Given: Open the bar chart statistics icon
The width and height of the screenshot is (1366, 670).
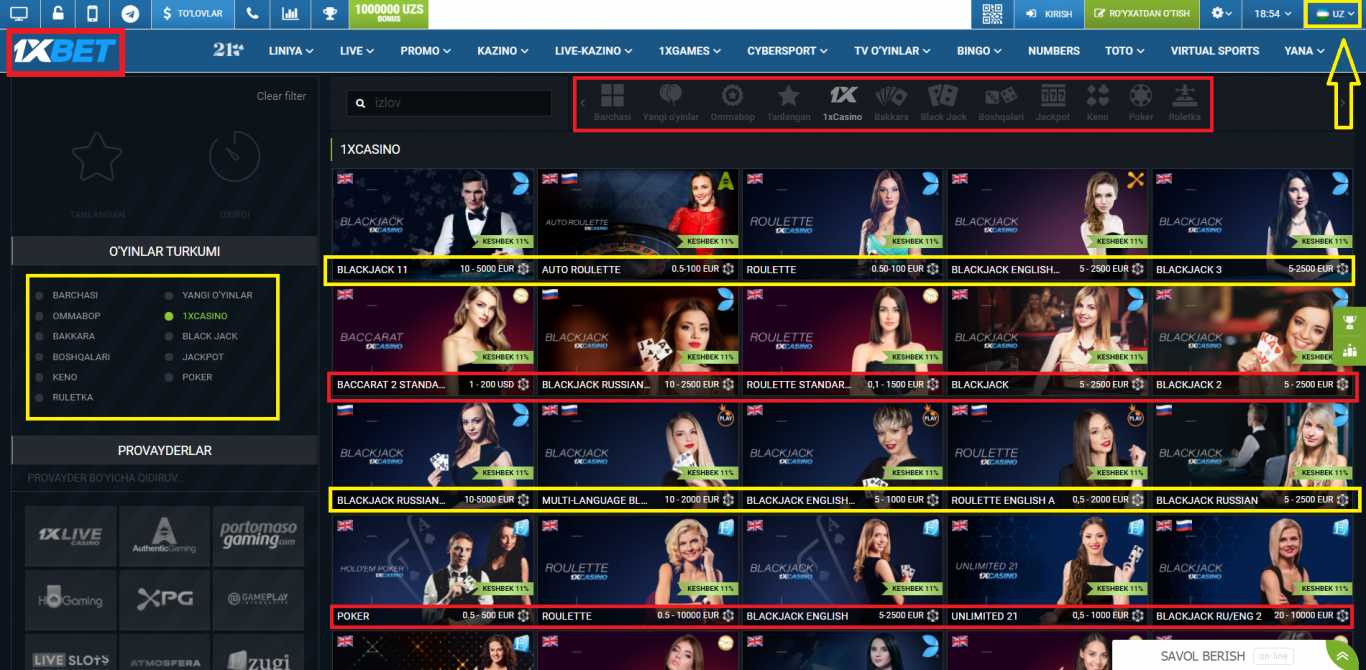Looking at the screenshot, I should pyautogui.click(x=290, y=14).
